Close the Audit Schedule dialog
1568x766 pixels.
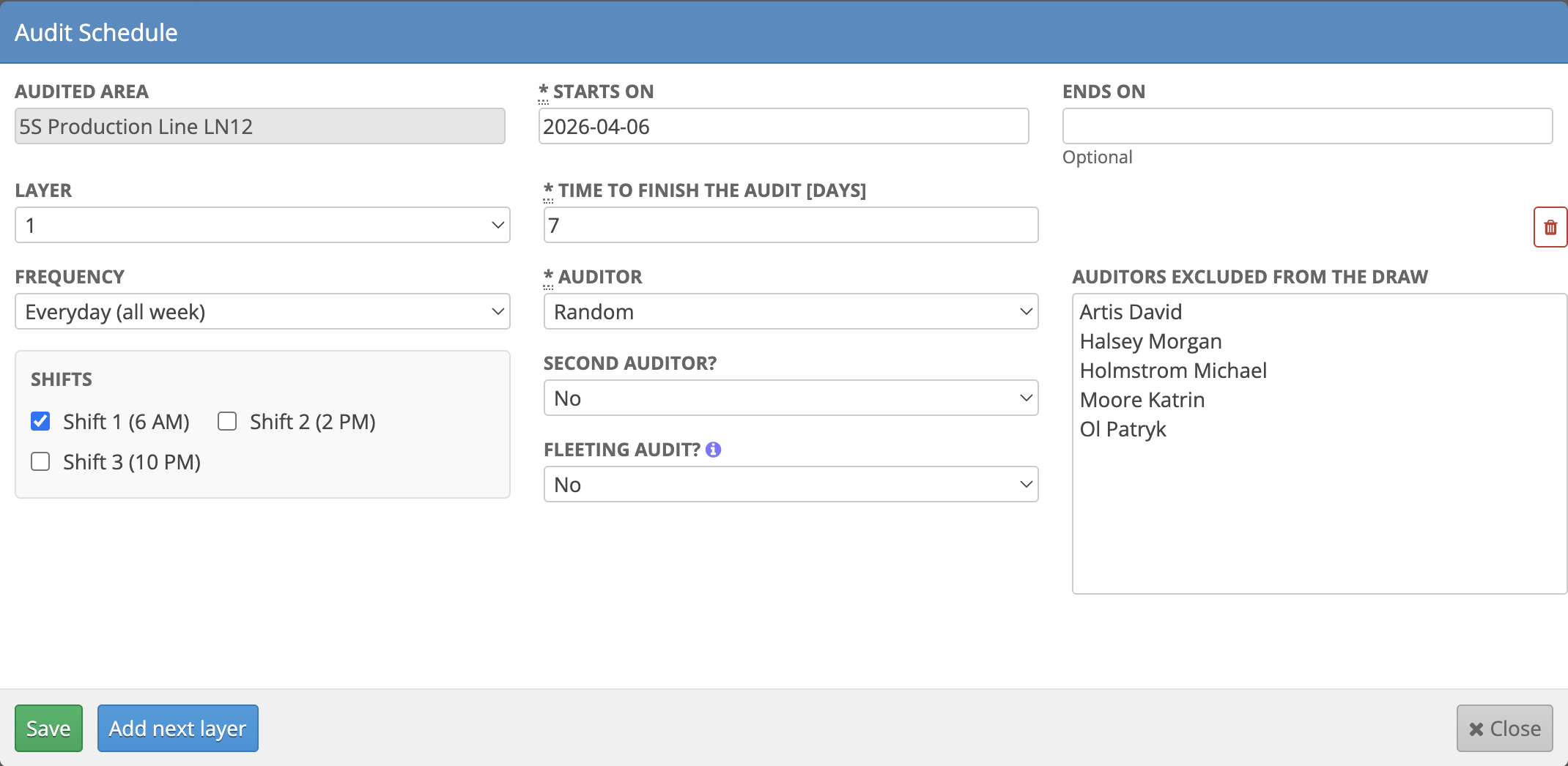1503,728
